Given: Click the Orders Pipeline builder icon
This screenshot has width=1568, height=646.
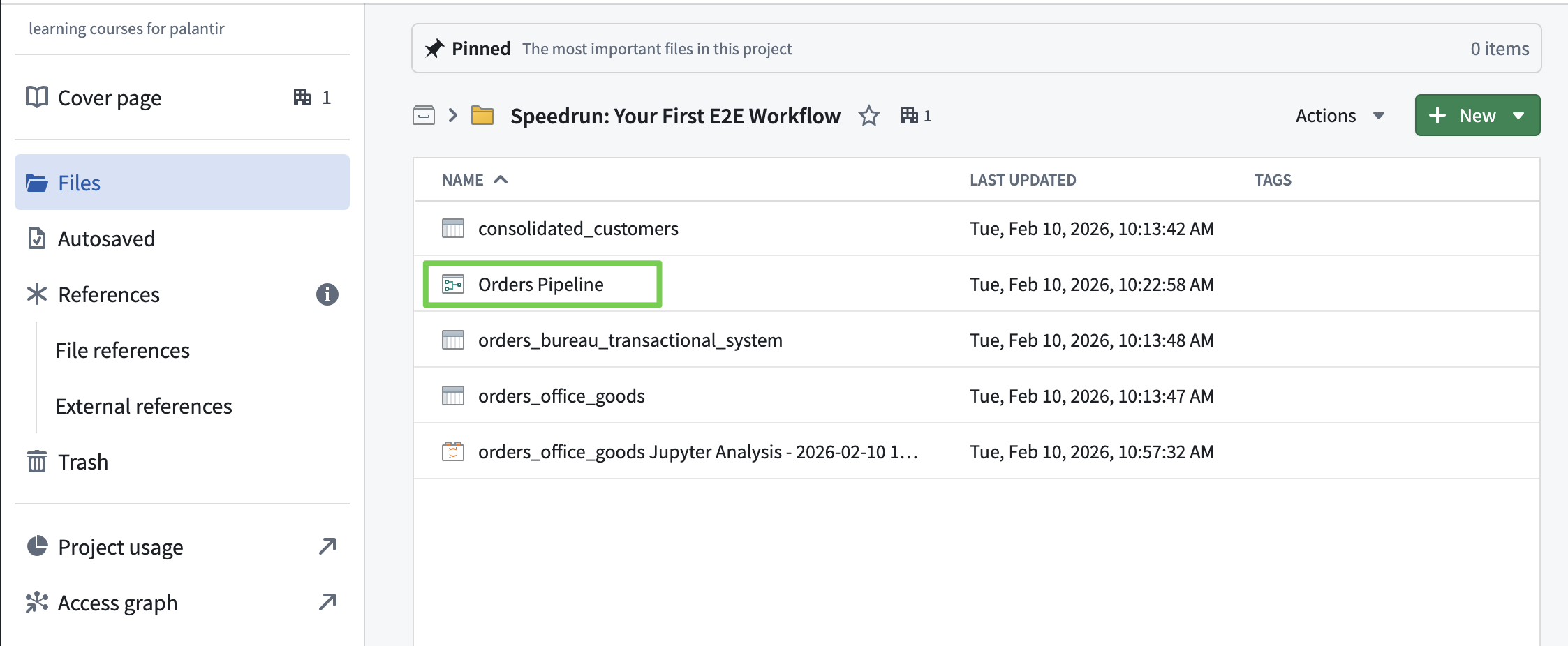Looking at the screenshot, I should [453, 285].
